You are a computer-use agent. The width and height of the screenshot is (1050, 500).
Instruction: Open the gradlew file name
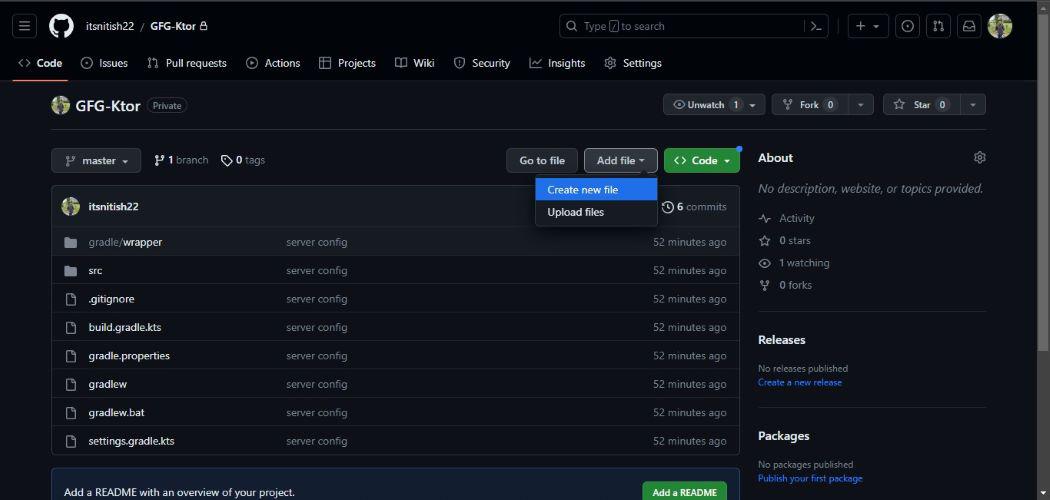tap(108, 384)
